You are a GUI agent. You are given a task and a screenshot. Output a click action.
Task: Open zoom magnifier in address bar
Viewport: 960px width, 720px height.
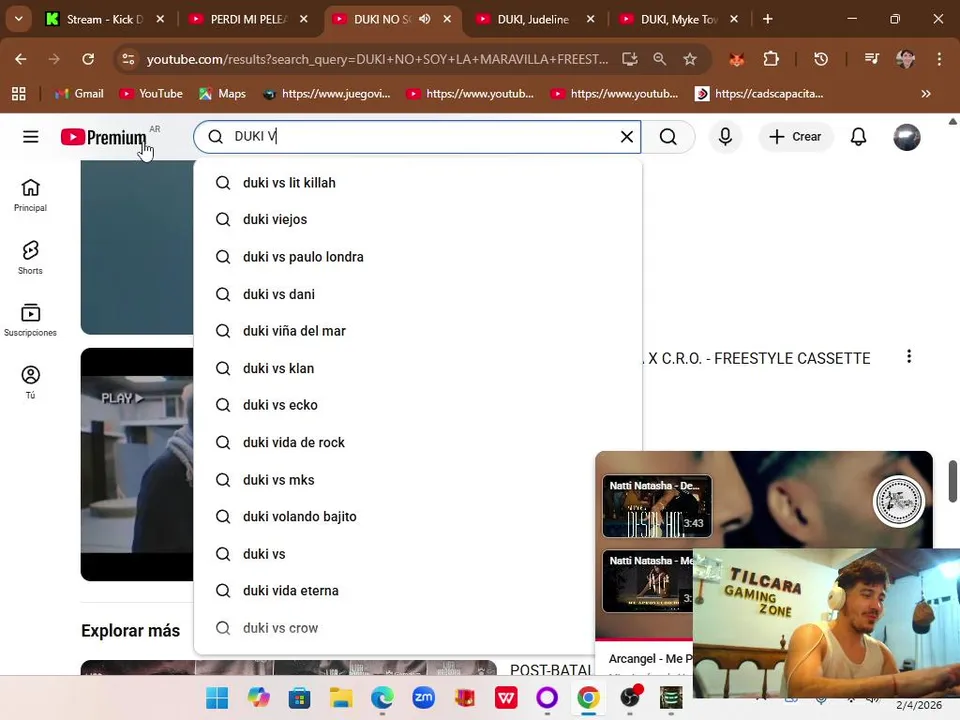coord(659,59)
